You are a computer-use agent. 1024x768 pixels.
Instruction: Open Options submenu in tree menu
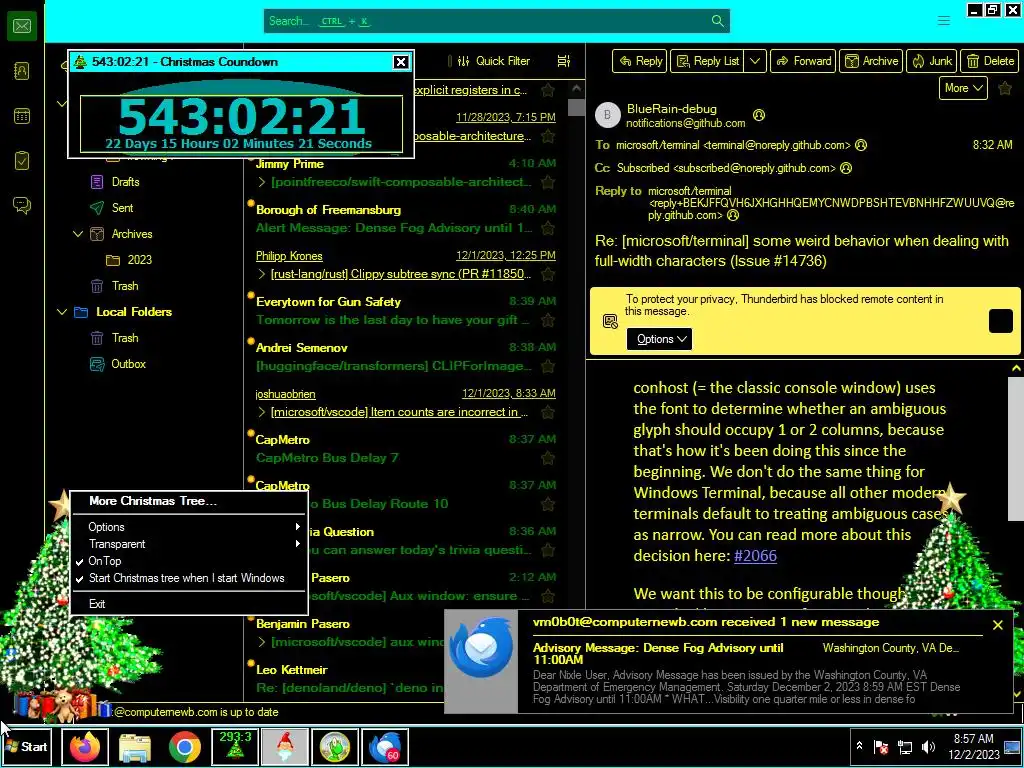(188, 527)
